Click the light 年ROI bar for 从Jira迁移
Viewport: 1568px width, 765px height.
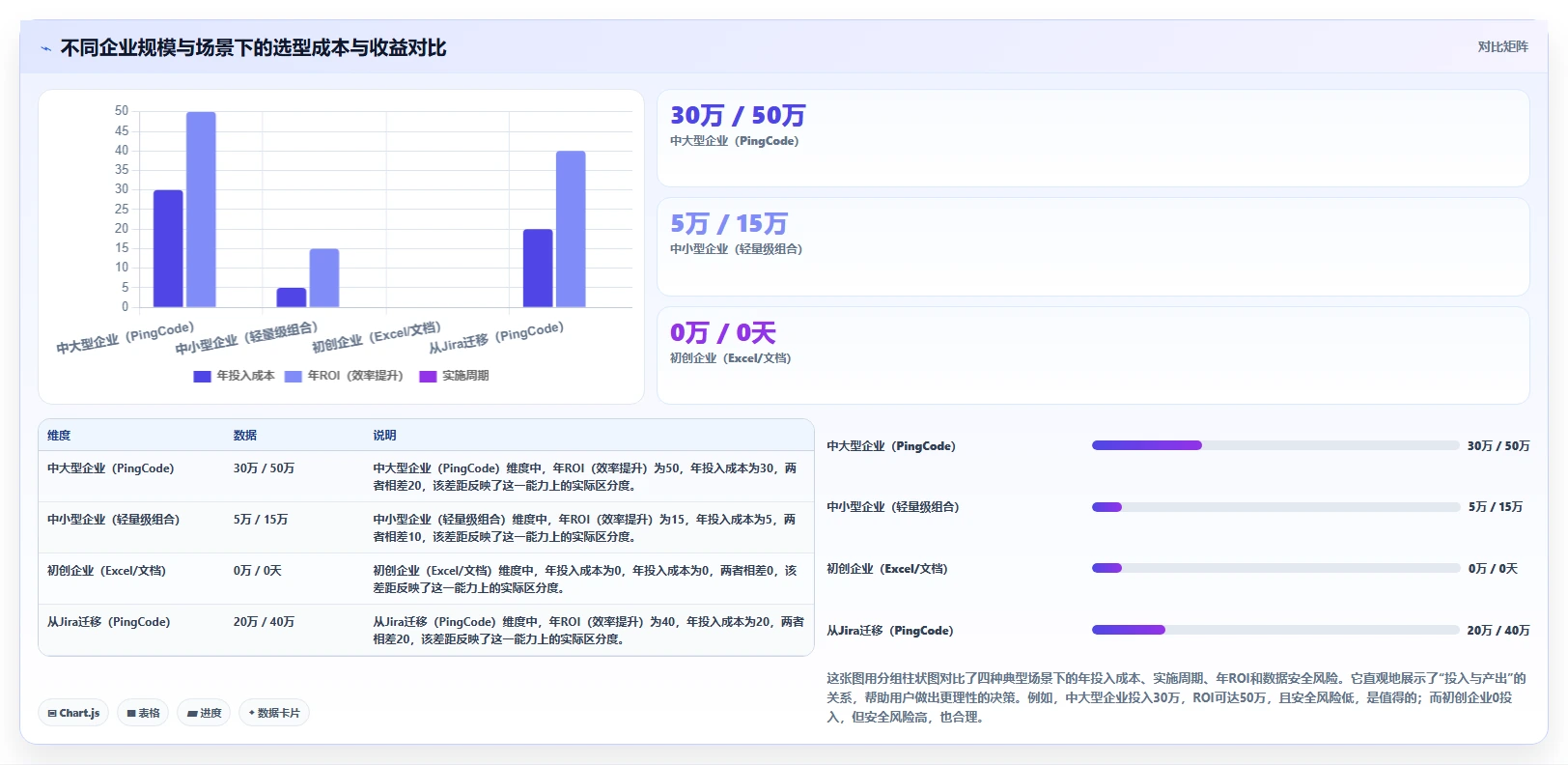(571, 229)
